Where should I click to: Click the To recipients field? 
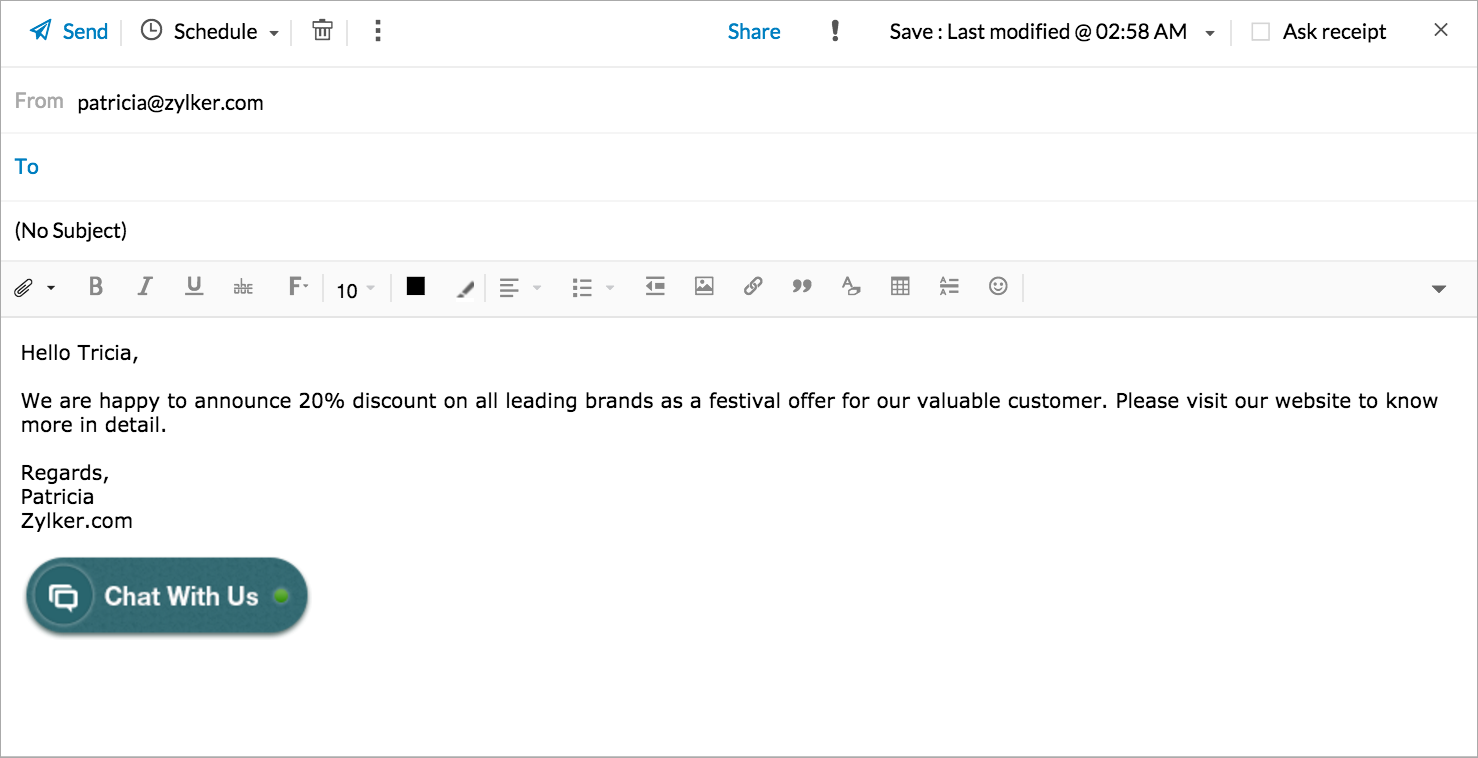pyautogui.click(x=700, y=167)
